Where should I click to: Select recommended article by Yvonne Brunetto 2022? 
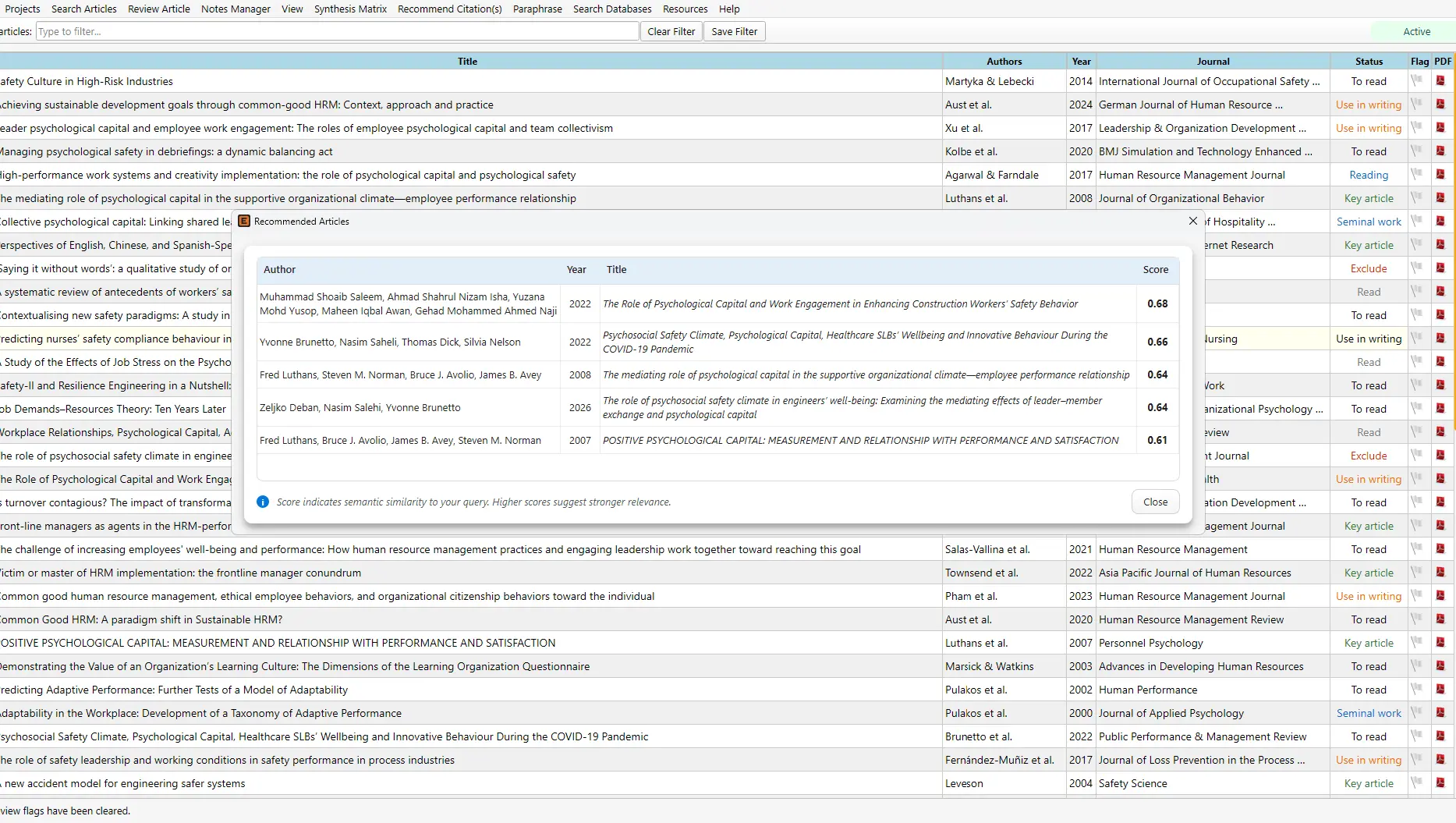pos(717,342)
